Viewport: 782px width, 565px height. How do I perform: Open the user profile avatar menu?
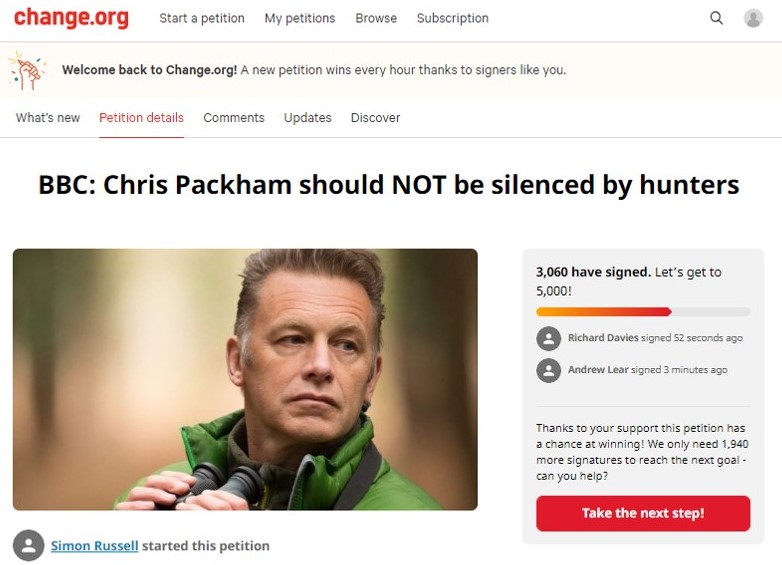[753, 18]
